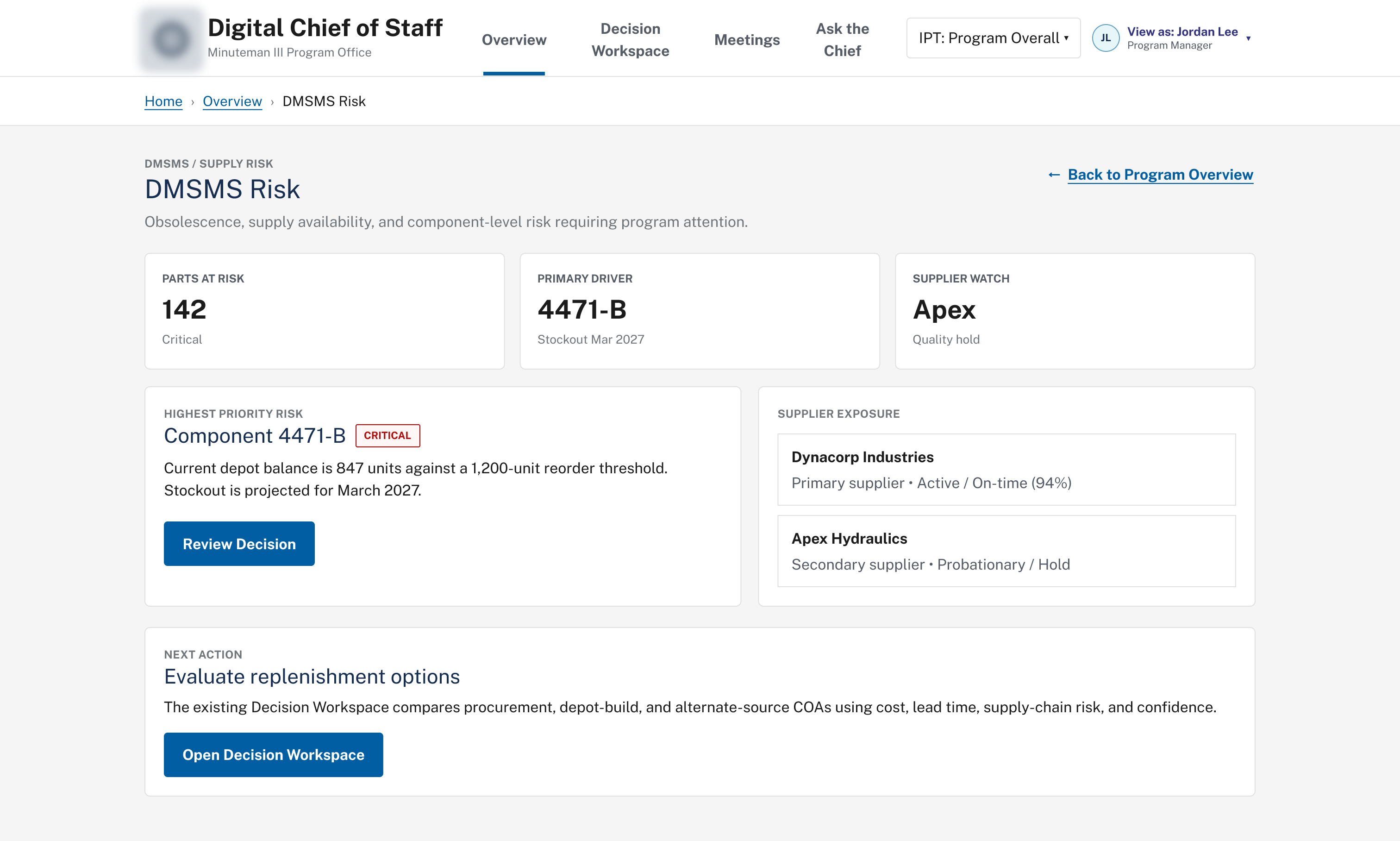
Task: Click the back arrow beside Program Overview link
Action: tap(1054, 175)
